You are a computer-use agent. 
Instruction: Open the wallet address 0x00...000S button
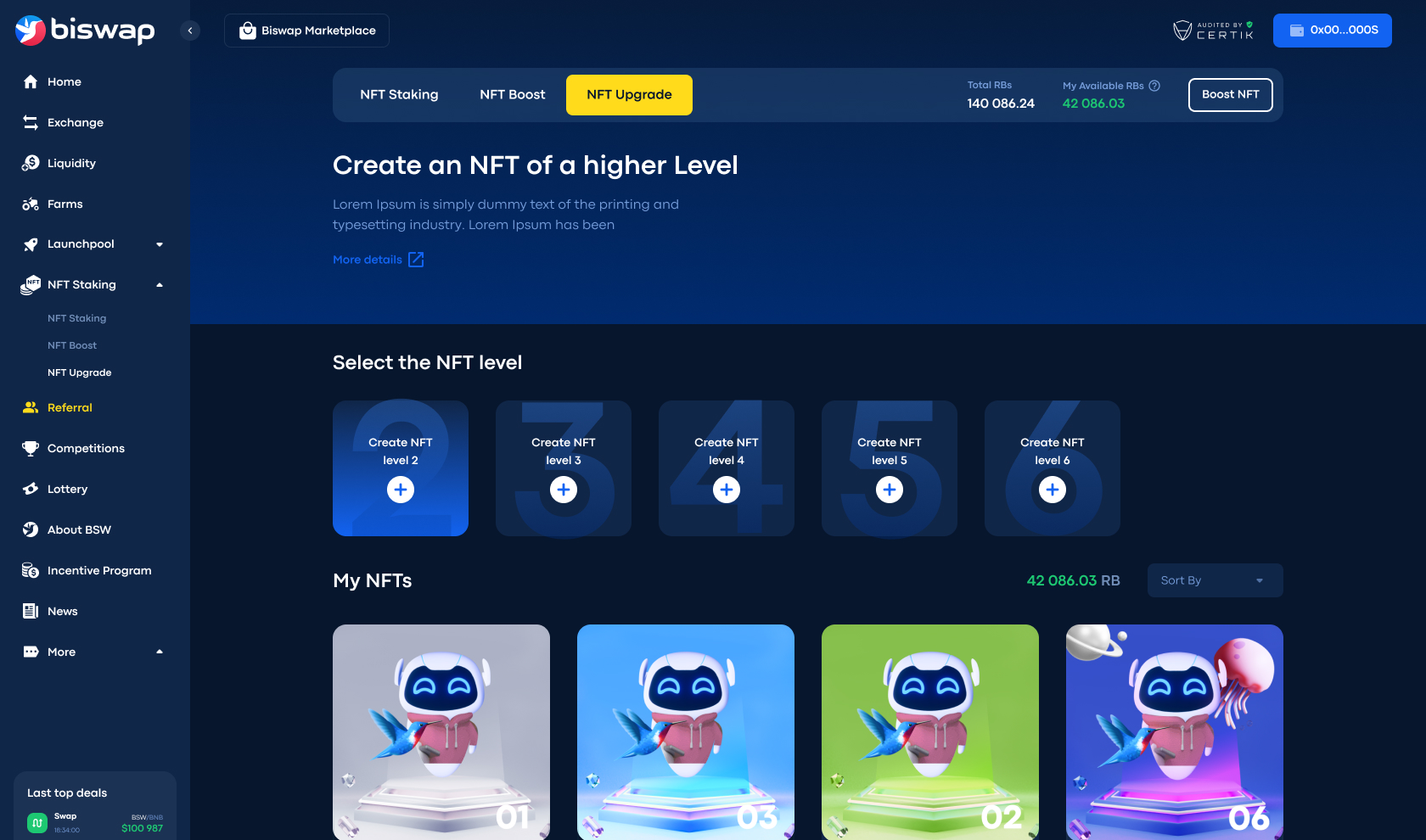pyautogui.click(x=1332, y=31)
